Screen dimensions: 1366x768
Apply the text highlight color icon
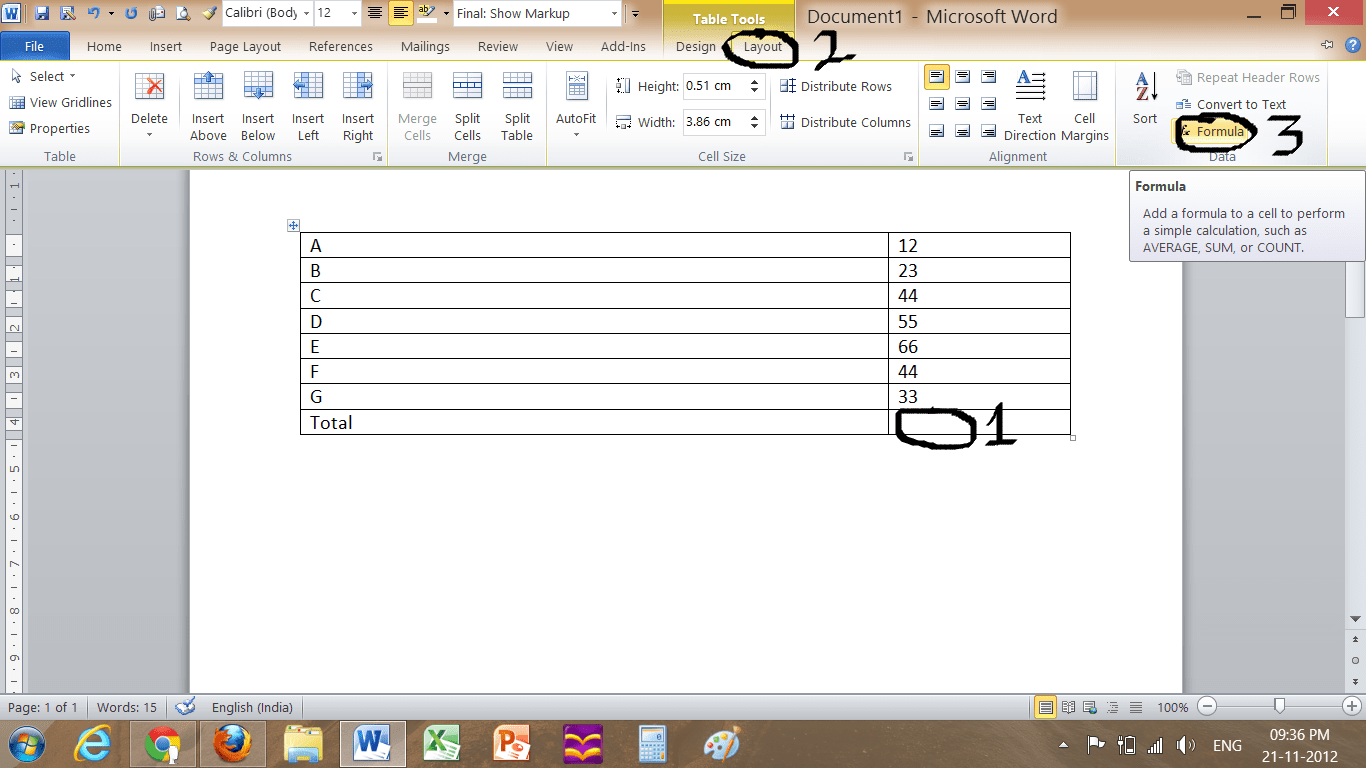tap(427, 14)
